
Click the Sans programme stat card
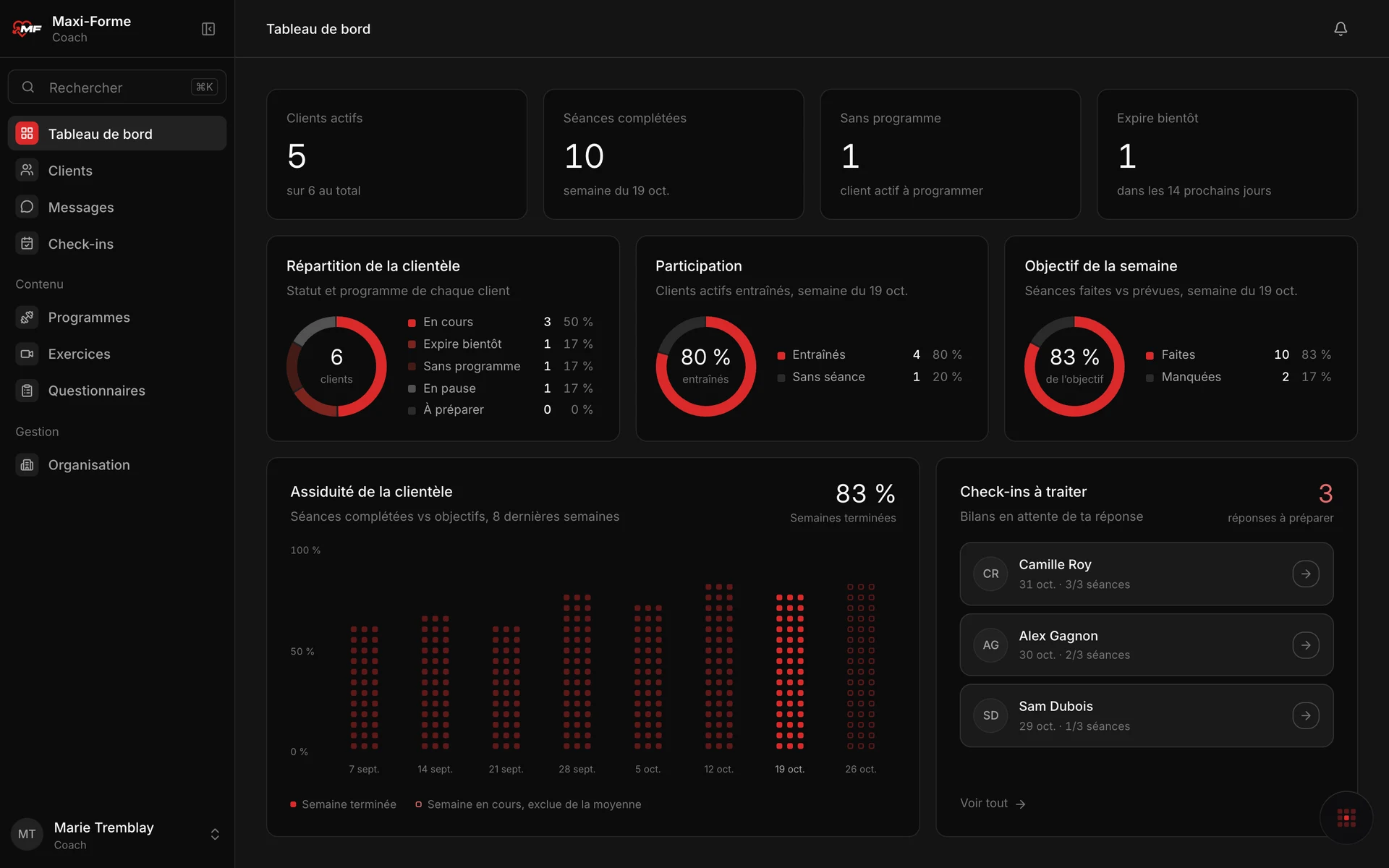pos(950,154)
